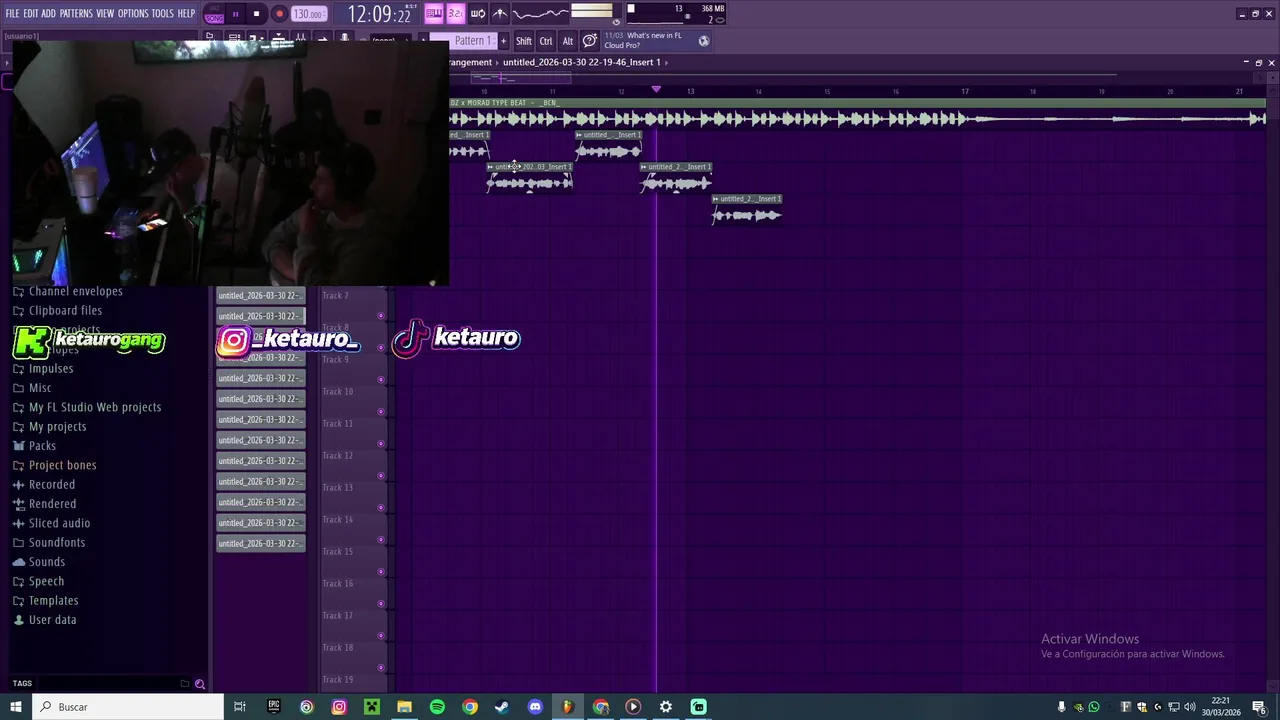Click the red Record button
This screenshot has width=1280, height=720.
279,14
